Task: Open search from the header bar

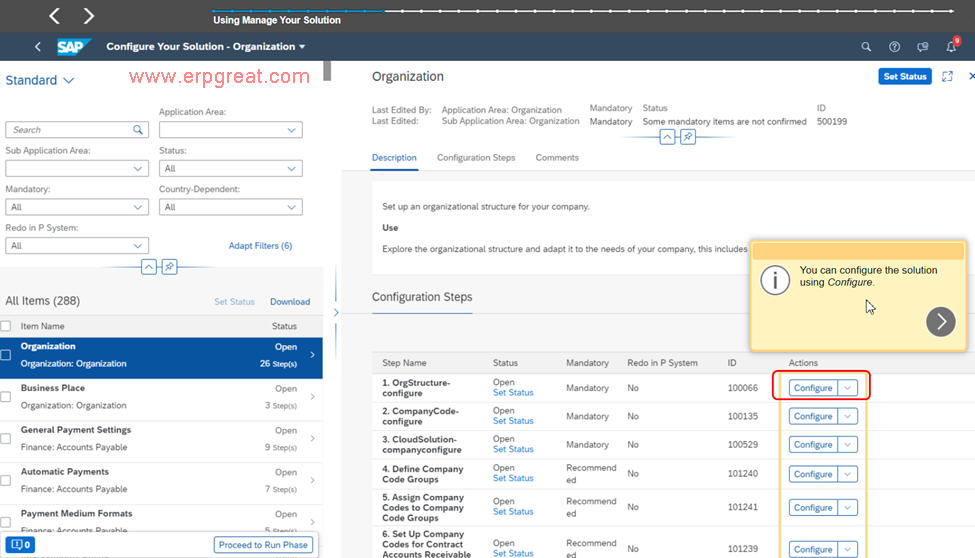Action: (866, 47)
